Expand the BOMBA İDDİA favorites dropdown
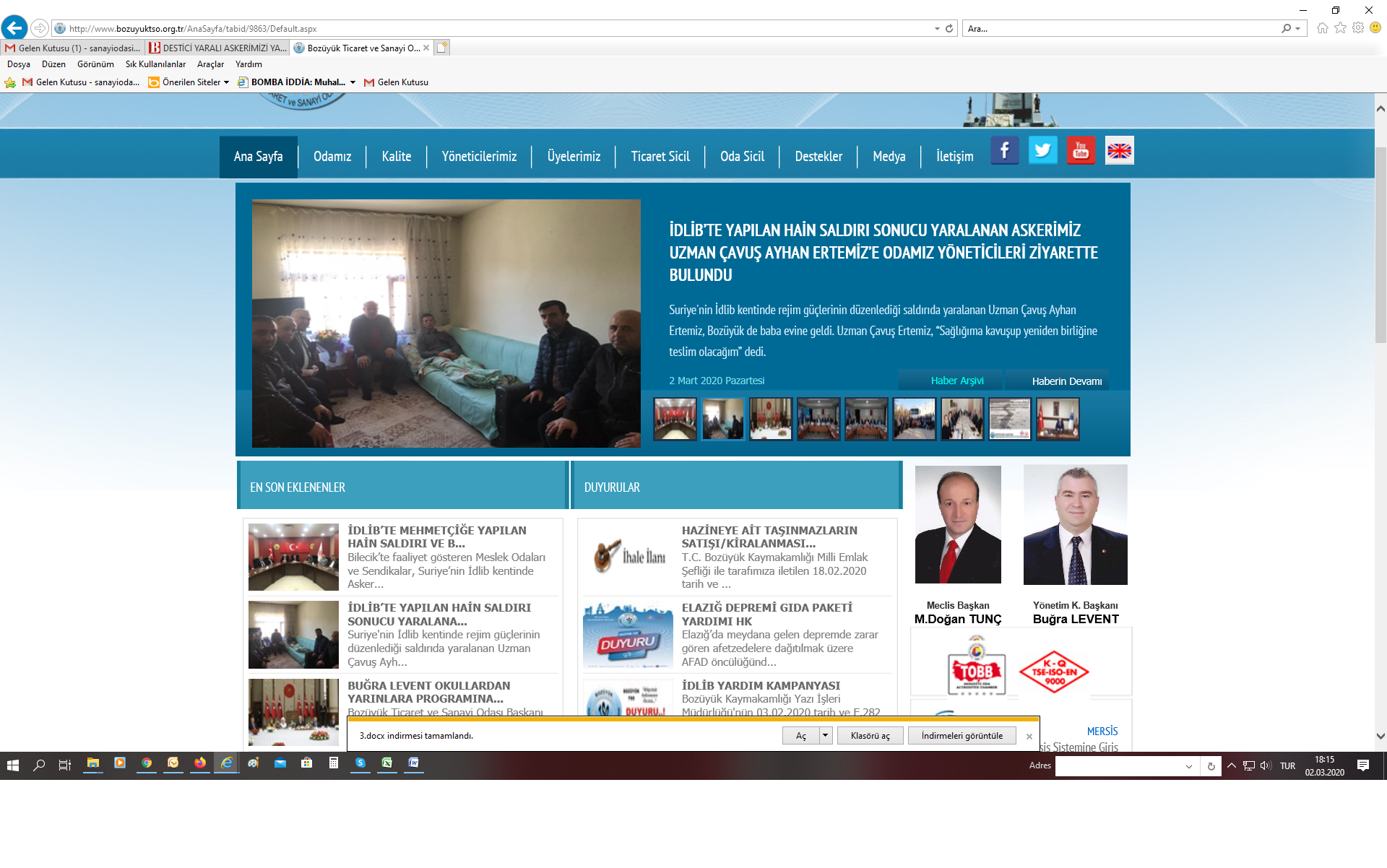This screenshot has width=1387, height=868. point(353,82)
